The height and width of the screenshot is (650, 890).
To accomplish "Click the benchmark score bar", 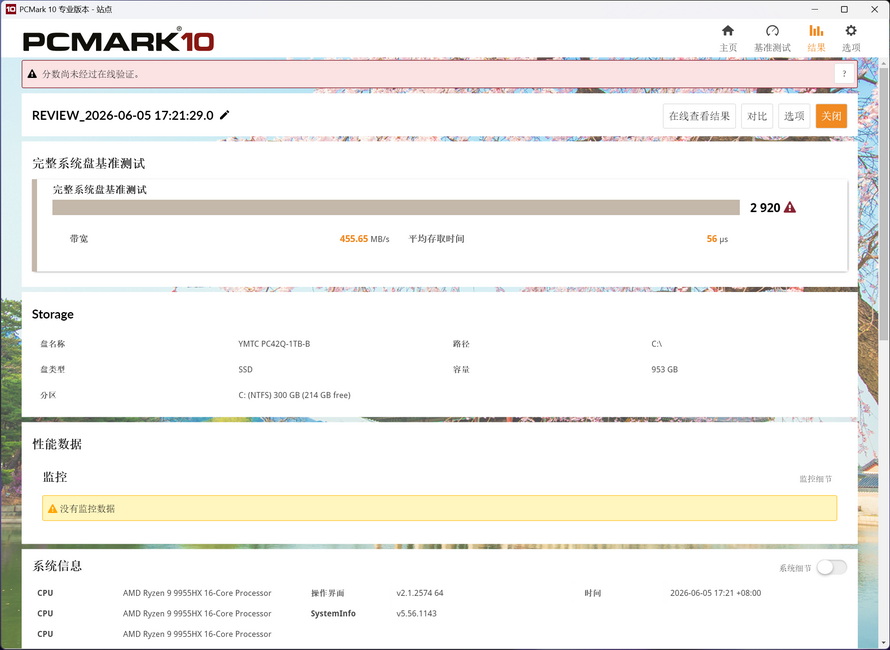I will pyautogui.click(x=396, y=207).
